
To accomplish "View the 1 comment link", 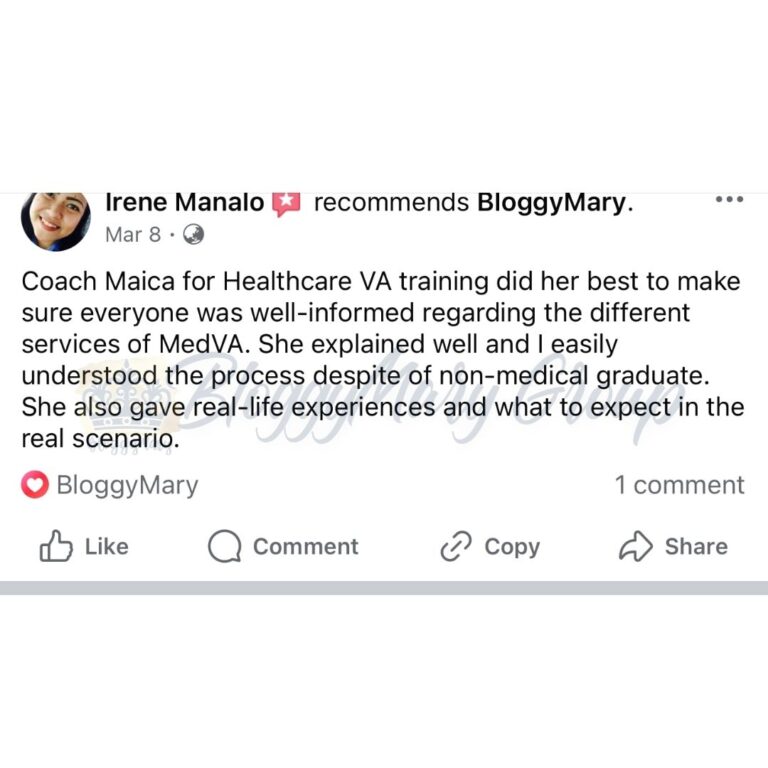I will point(679,486).
